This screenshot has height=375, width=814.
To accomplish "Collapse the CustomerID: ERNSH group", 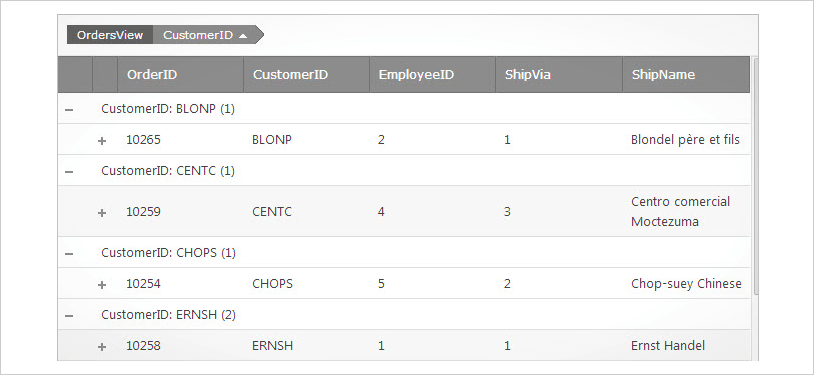I will (x=69, y=315).
